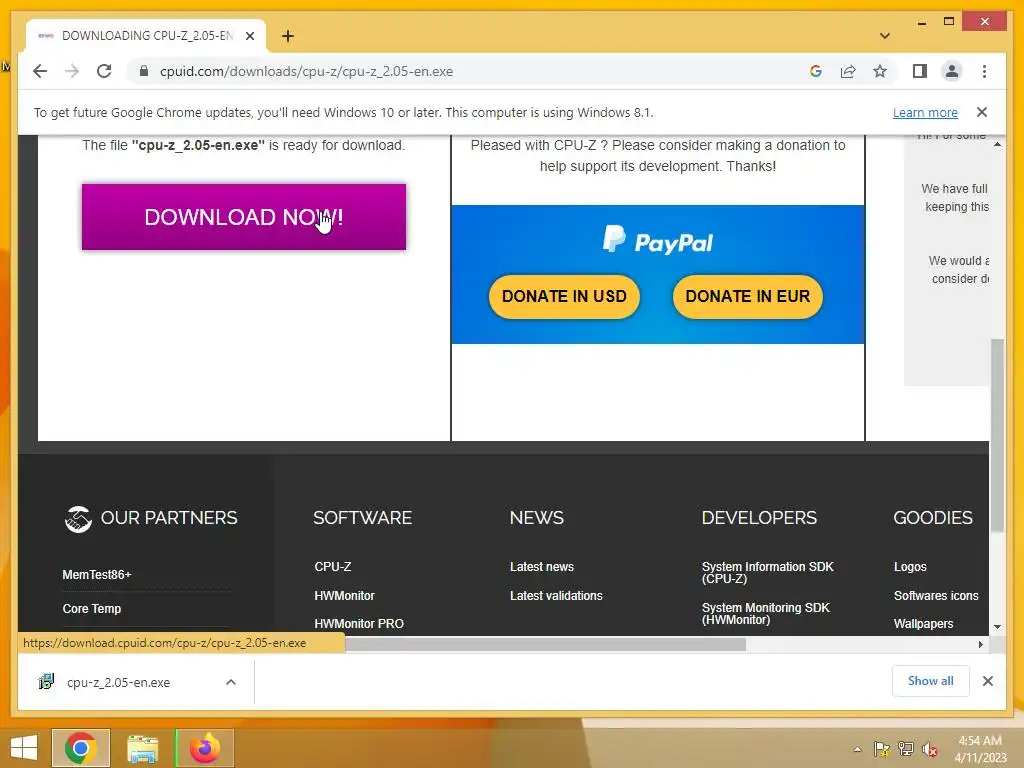This screenshot has height=768, width=1024.
Task: Share this page using share icon
Action: (x=848, y=71)
